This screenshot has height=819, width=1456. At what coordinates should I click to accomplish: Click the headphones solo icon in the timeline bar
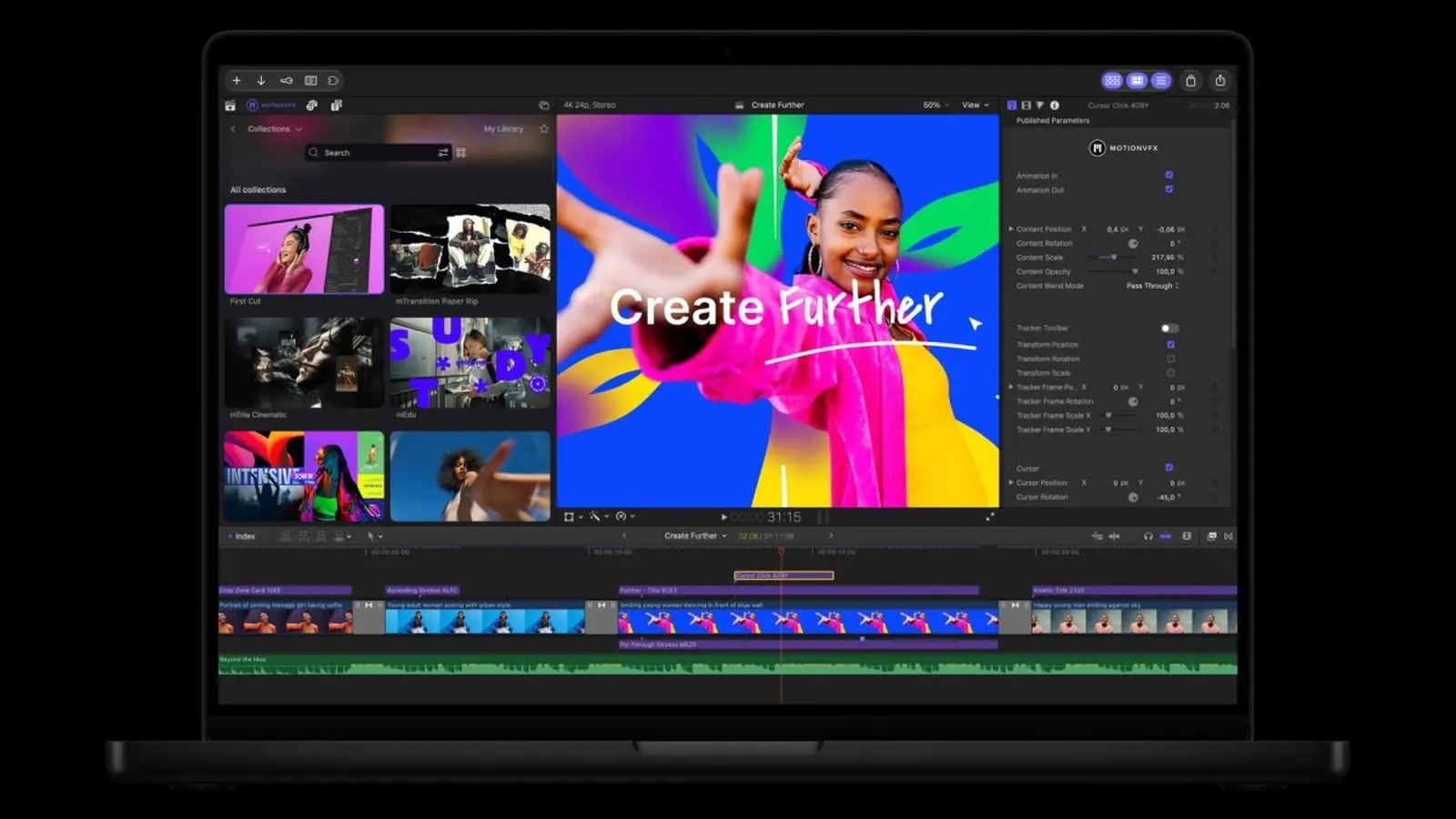point(1148,537)
